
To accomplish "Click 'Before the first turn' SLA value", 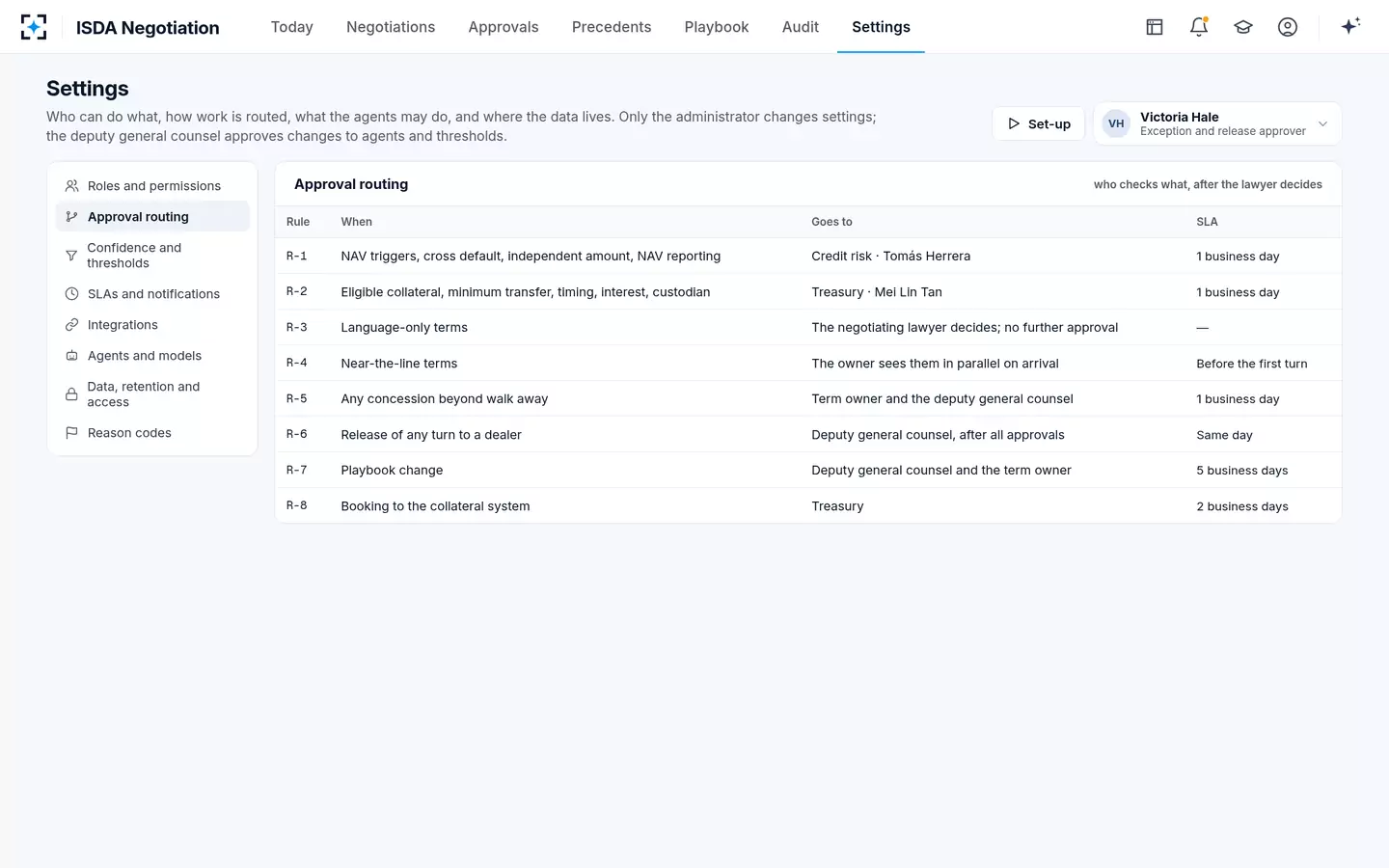I will click(1252, 364).
